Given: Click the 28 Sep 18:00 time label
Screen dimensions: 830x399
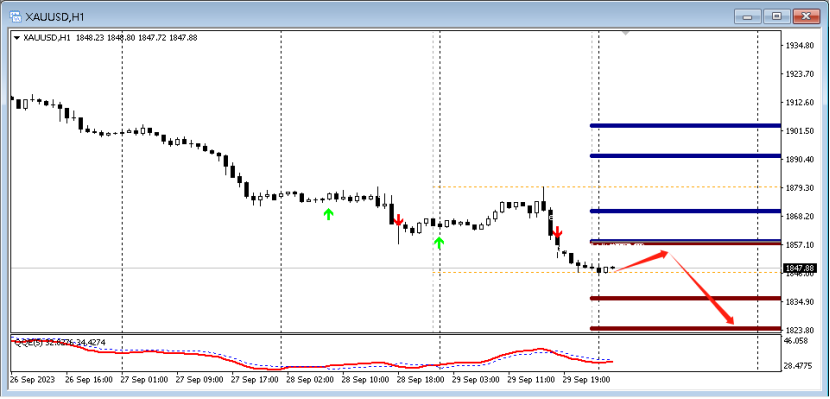Looking at the screenshot, I should click(x=420, y=380).
